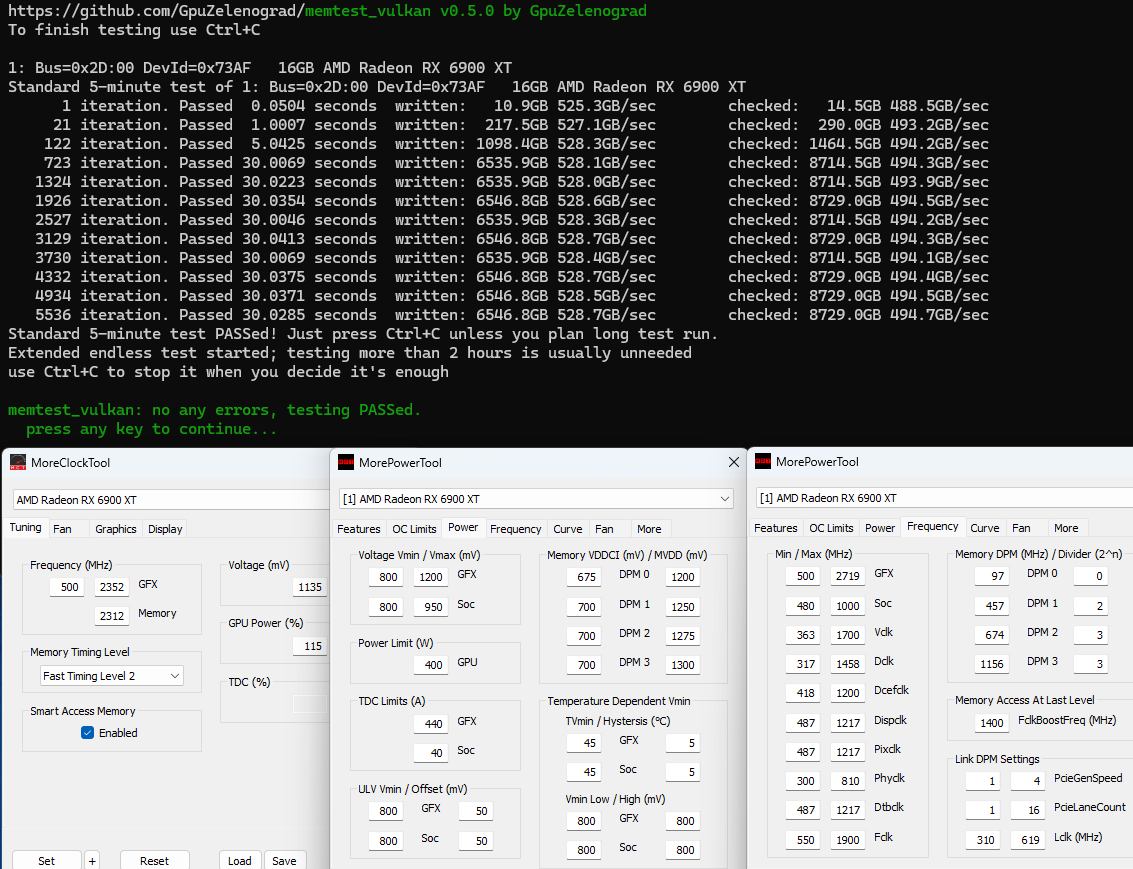
Task: Open Features tab in middle MorePowerTool
Action: pos(358,529)
